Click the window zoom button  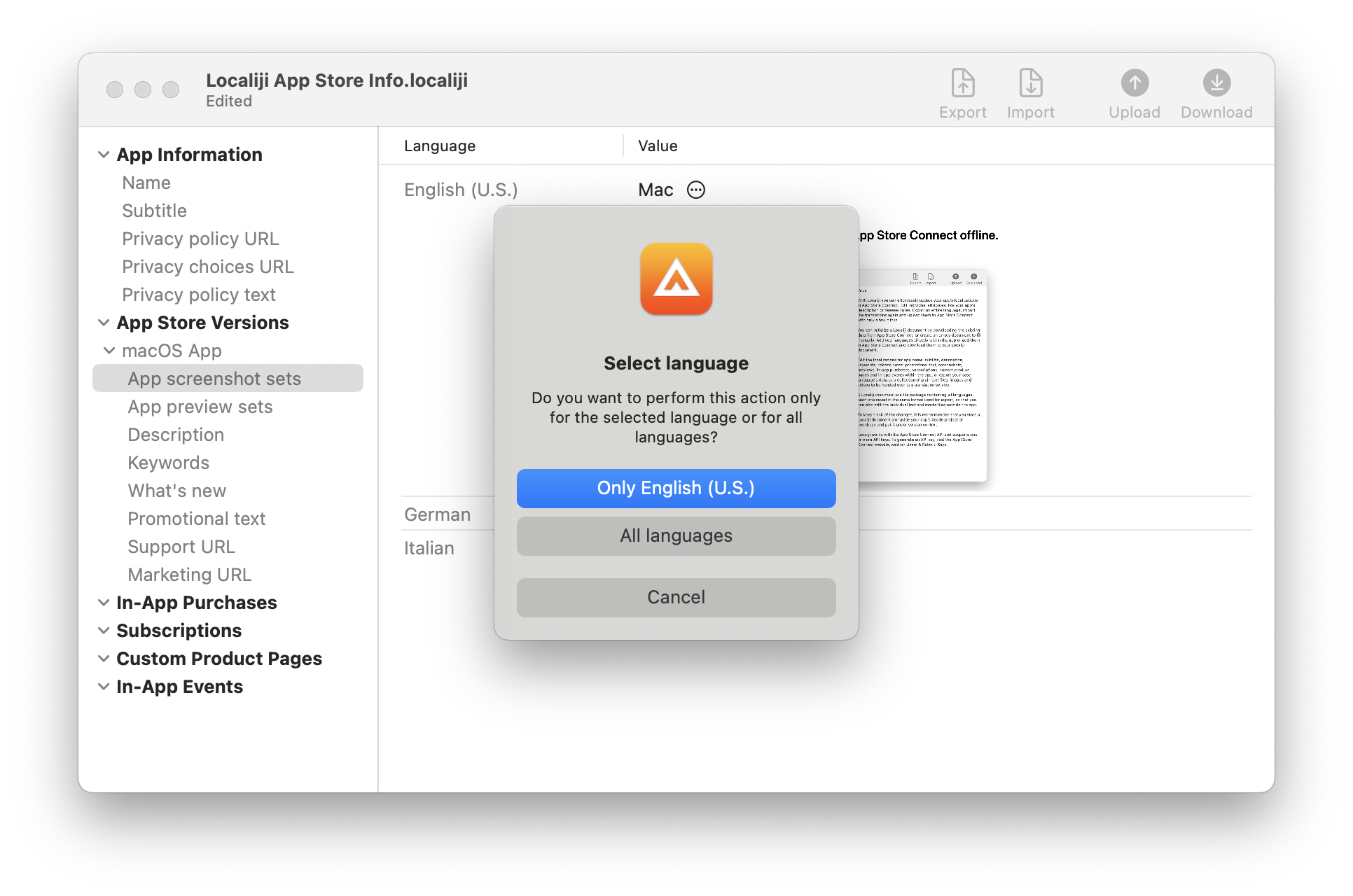click(171, 90)
